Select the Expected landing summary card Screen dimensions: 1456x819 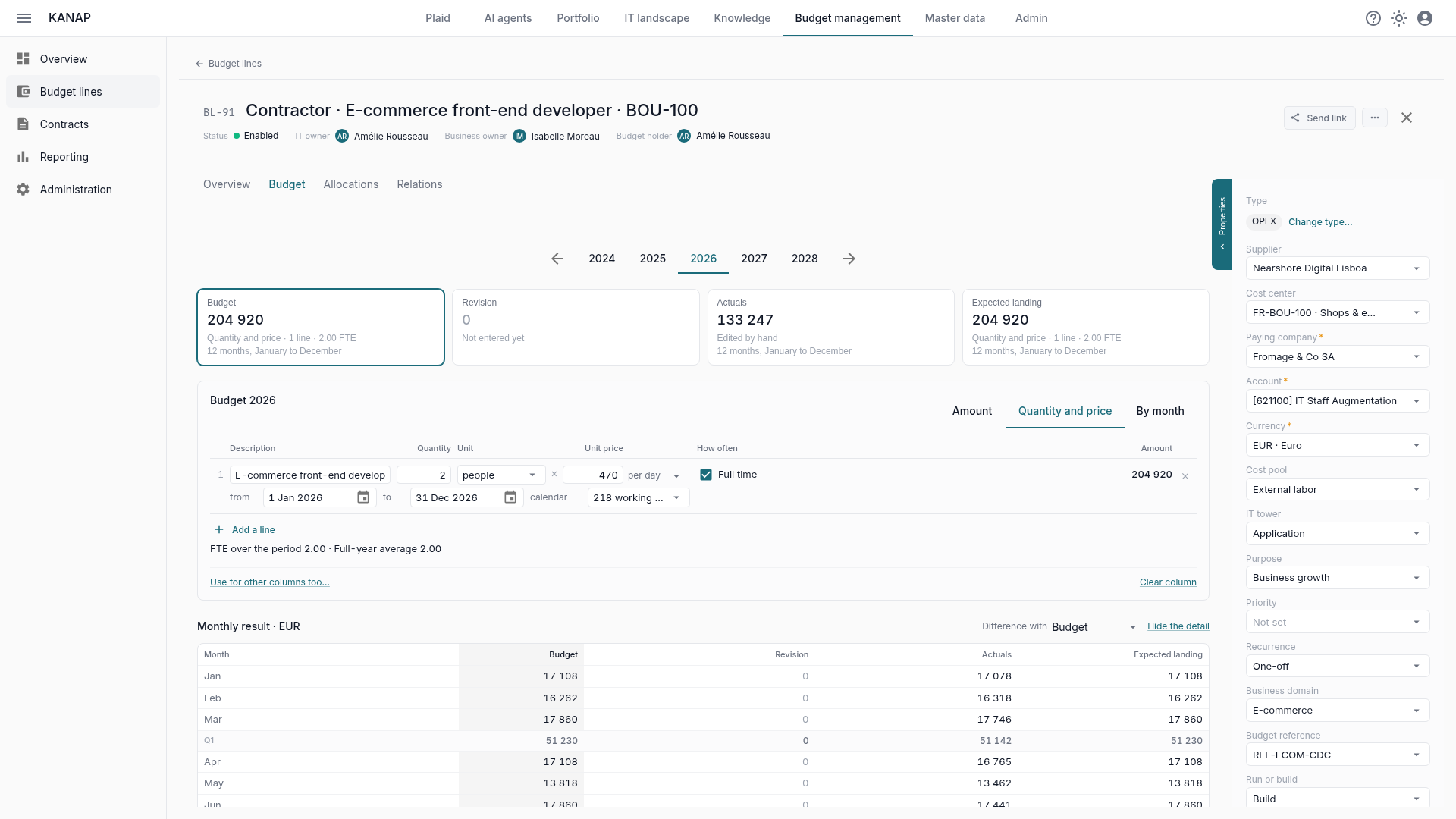(1085, 327)
